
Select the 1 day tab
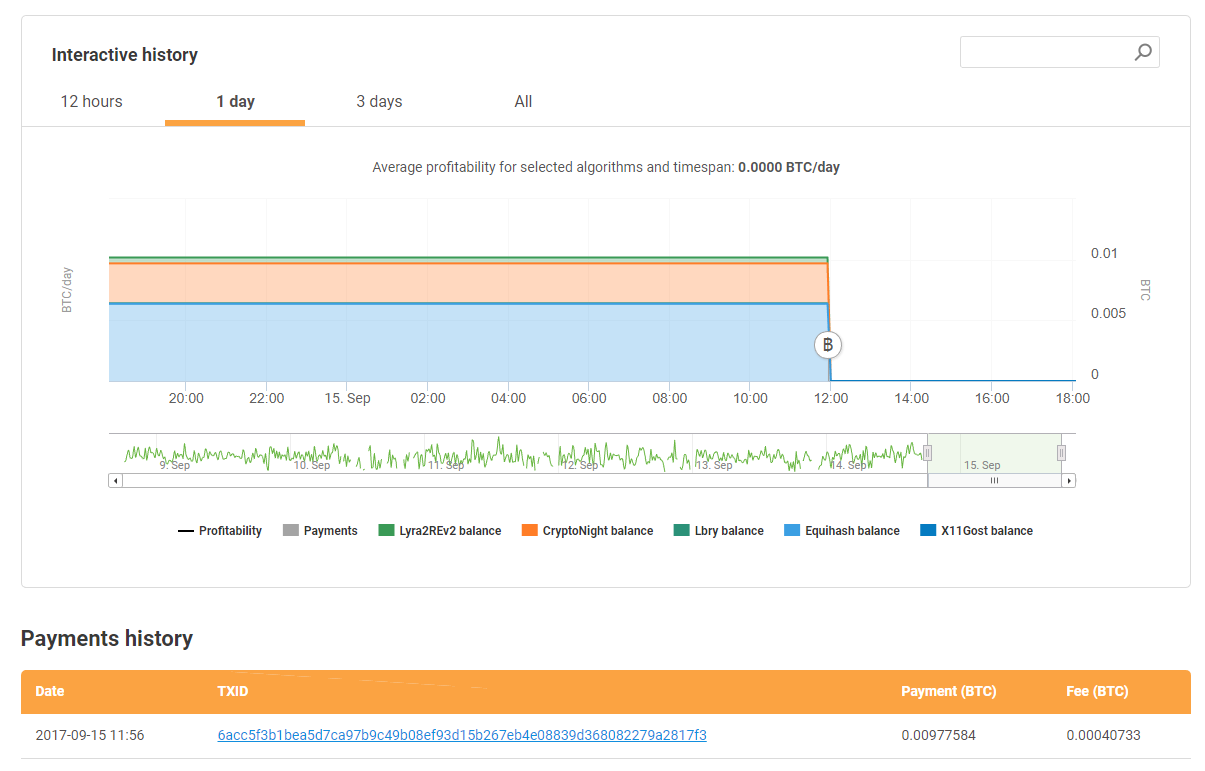(235, 102)
